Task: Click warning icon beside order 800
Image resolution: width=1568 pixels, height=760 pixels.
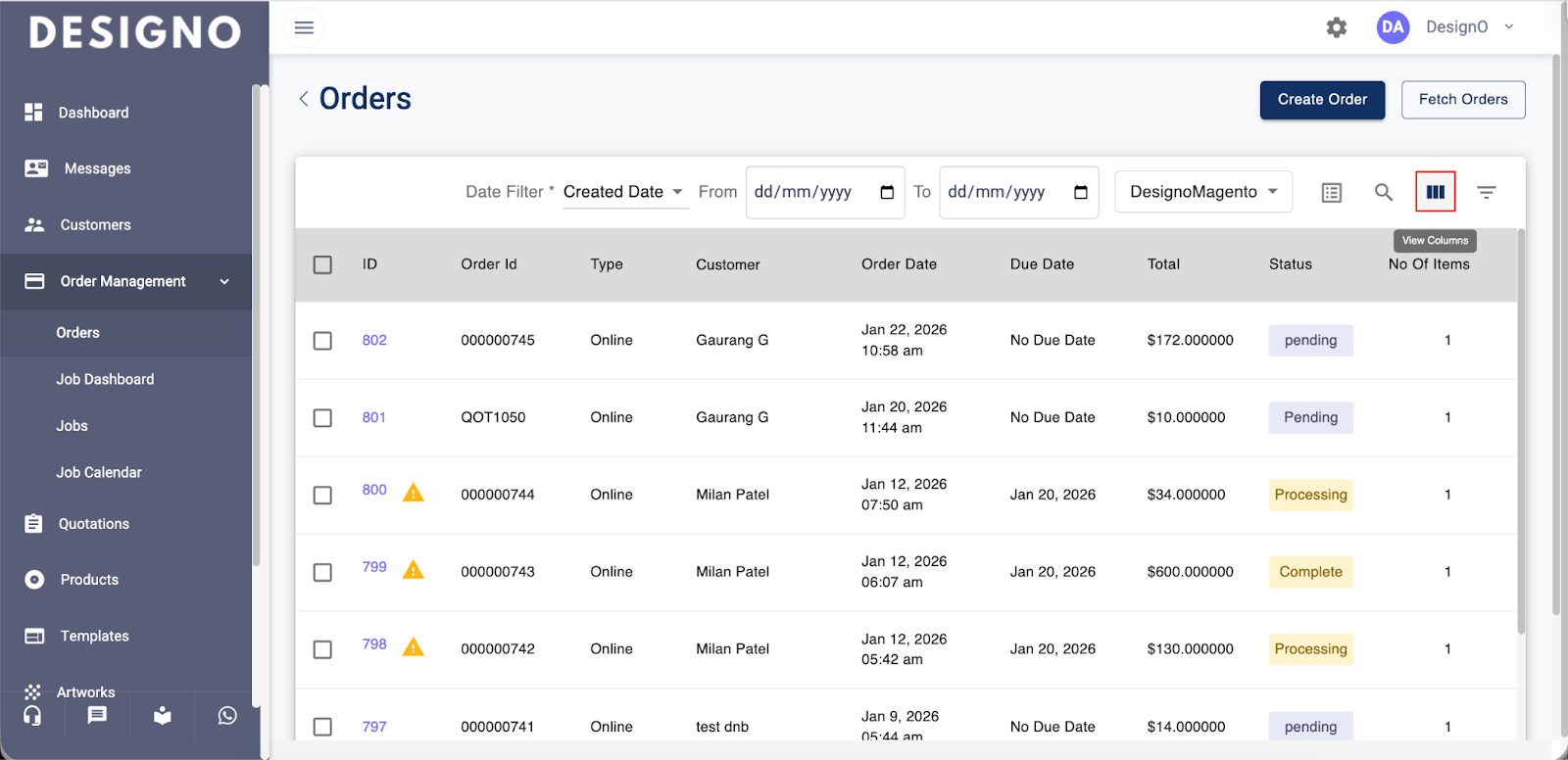Action: tap(414, 493)
